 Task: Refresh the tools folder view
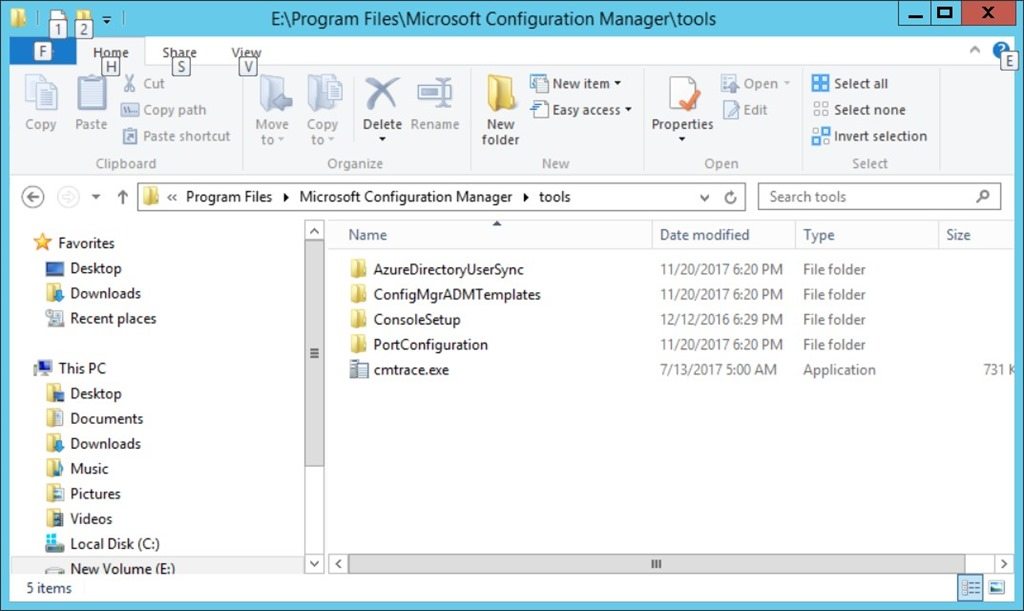(730, 197)
